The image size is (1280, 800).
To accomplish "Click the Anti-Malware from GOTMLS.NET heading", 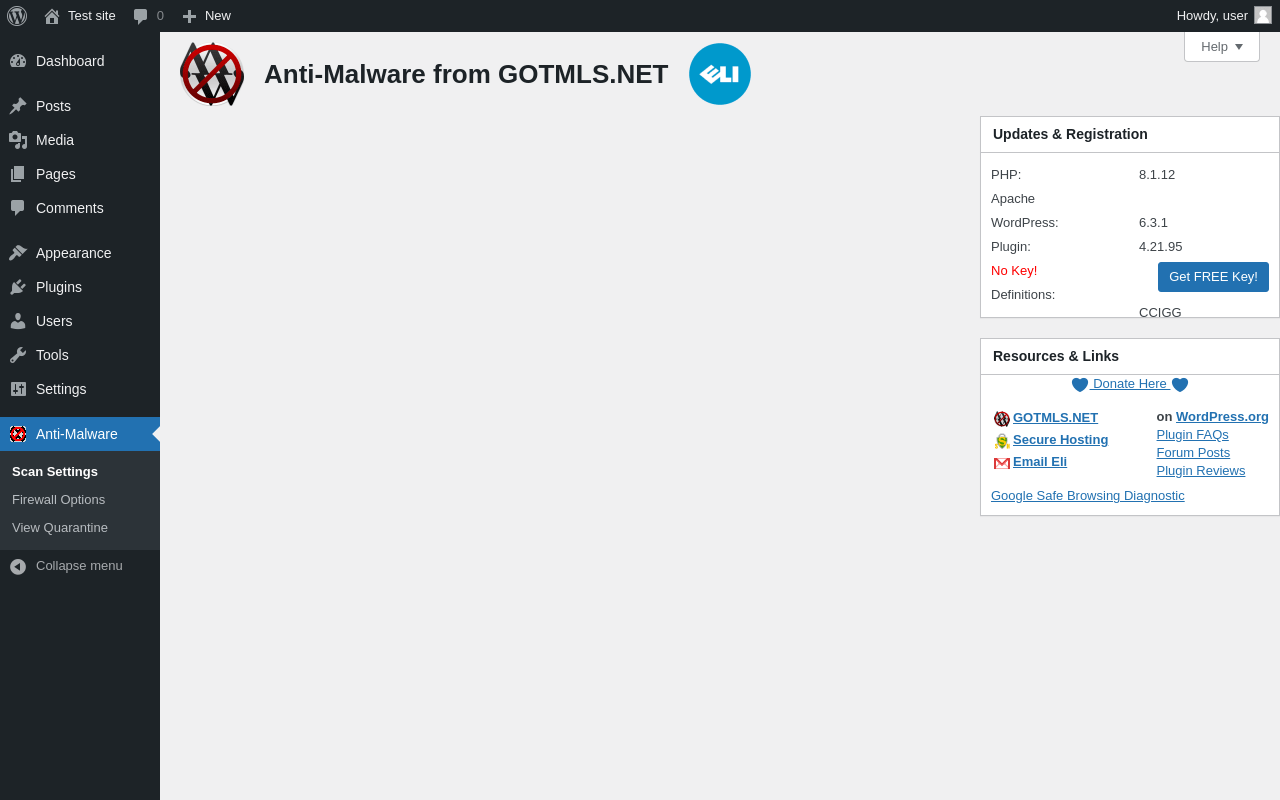I will [x=466, y=74].
